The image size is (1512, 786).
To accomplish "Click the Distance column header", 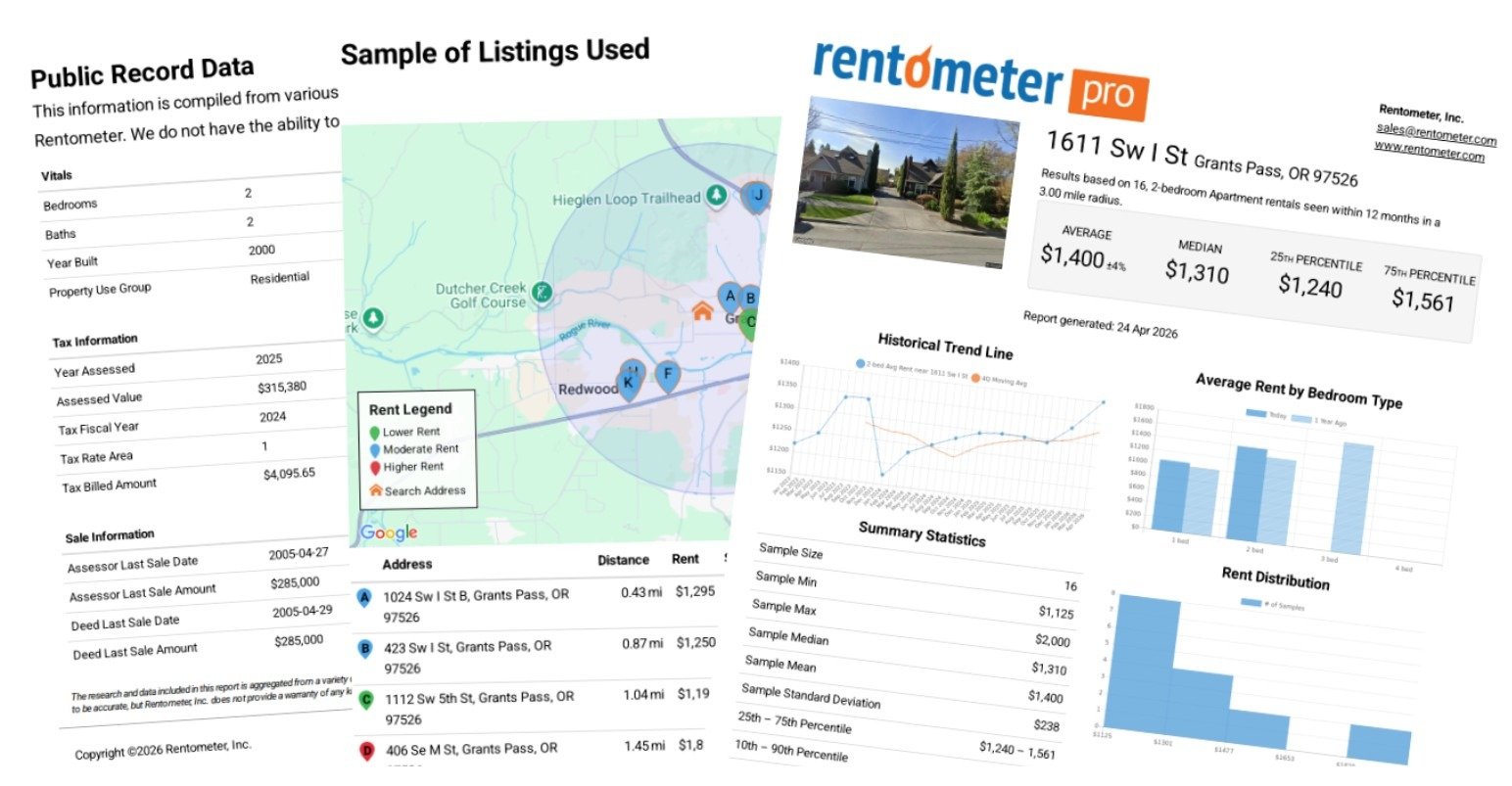I will (x=624, y=560).
